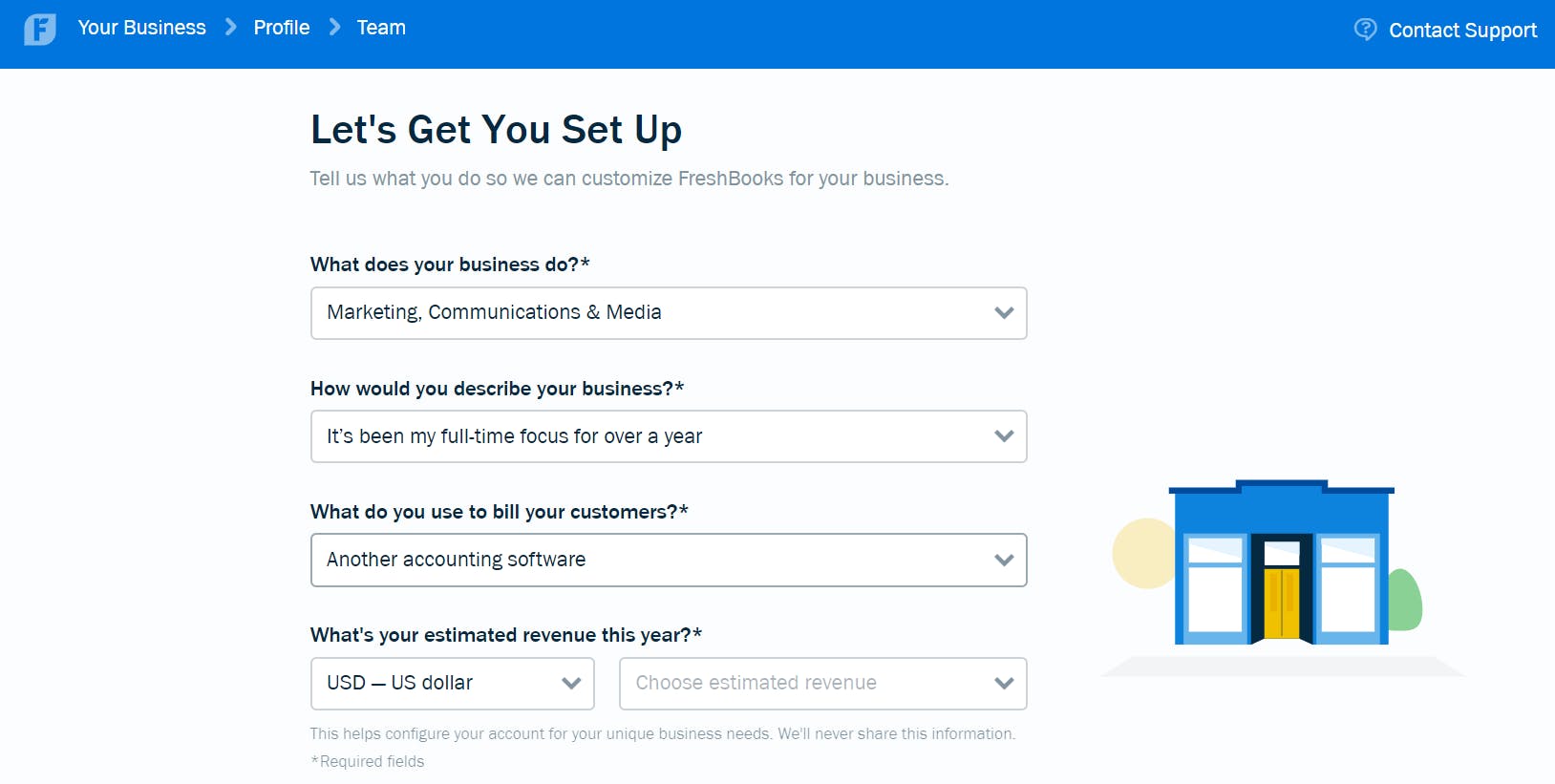Click the storefront building illustration

(1280, 563)
